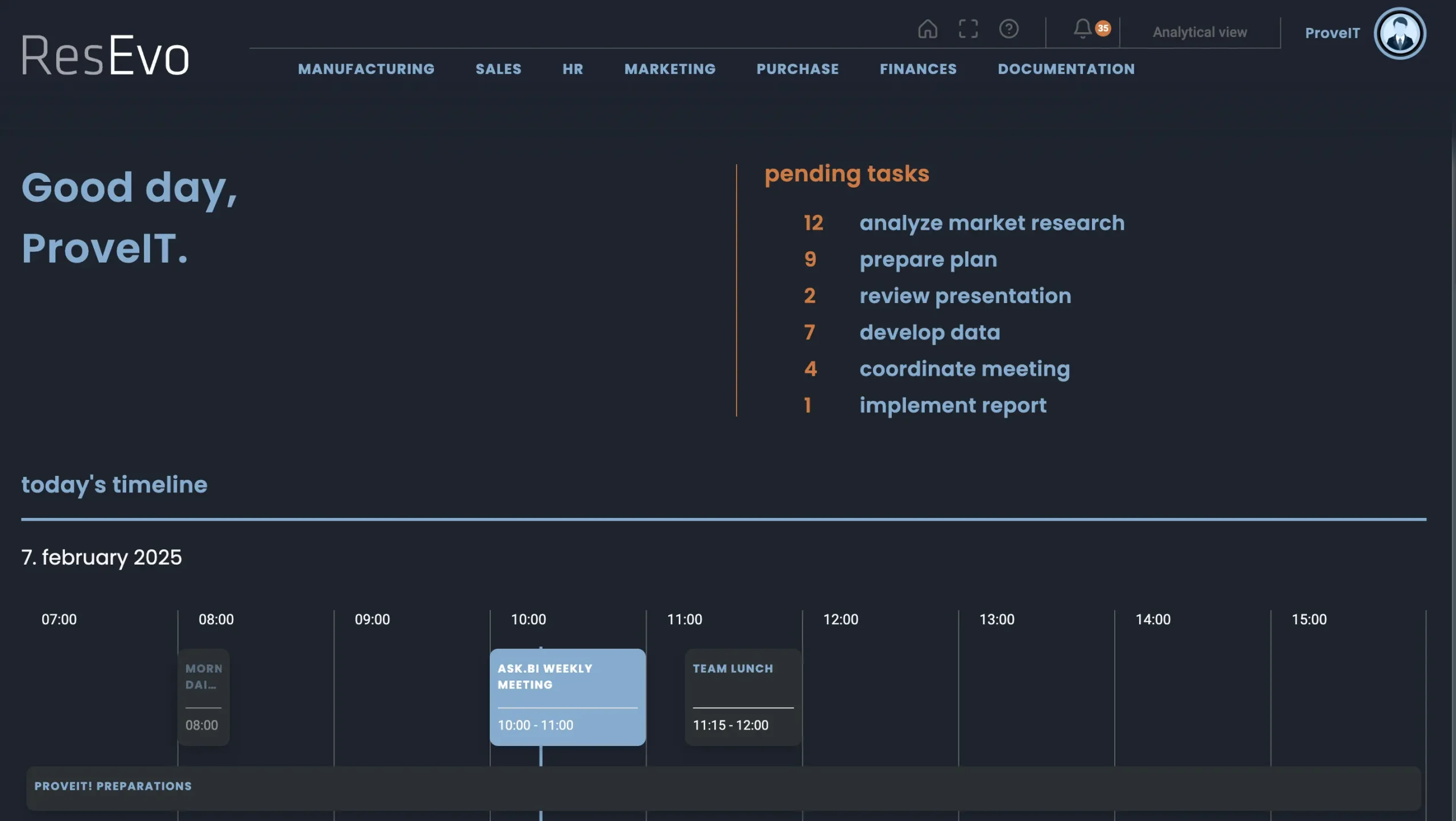
Task: Open the HR menu
Action: coord(573,69)
